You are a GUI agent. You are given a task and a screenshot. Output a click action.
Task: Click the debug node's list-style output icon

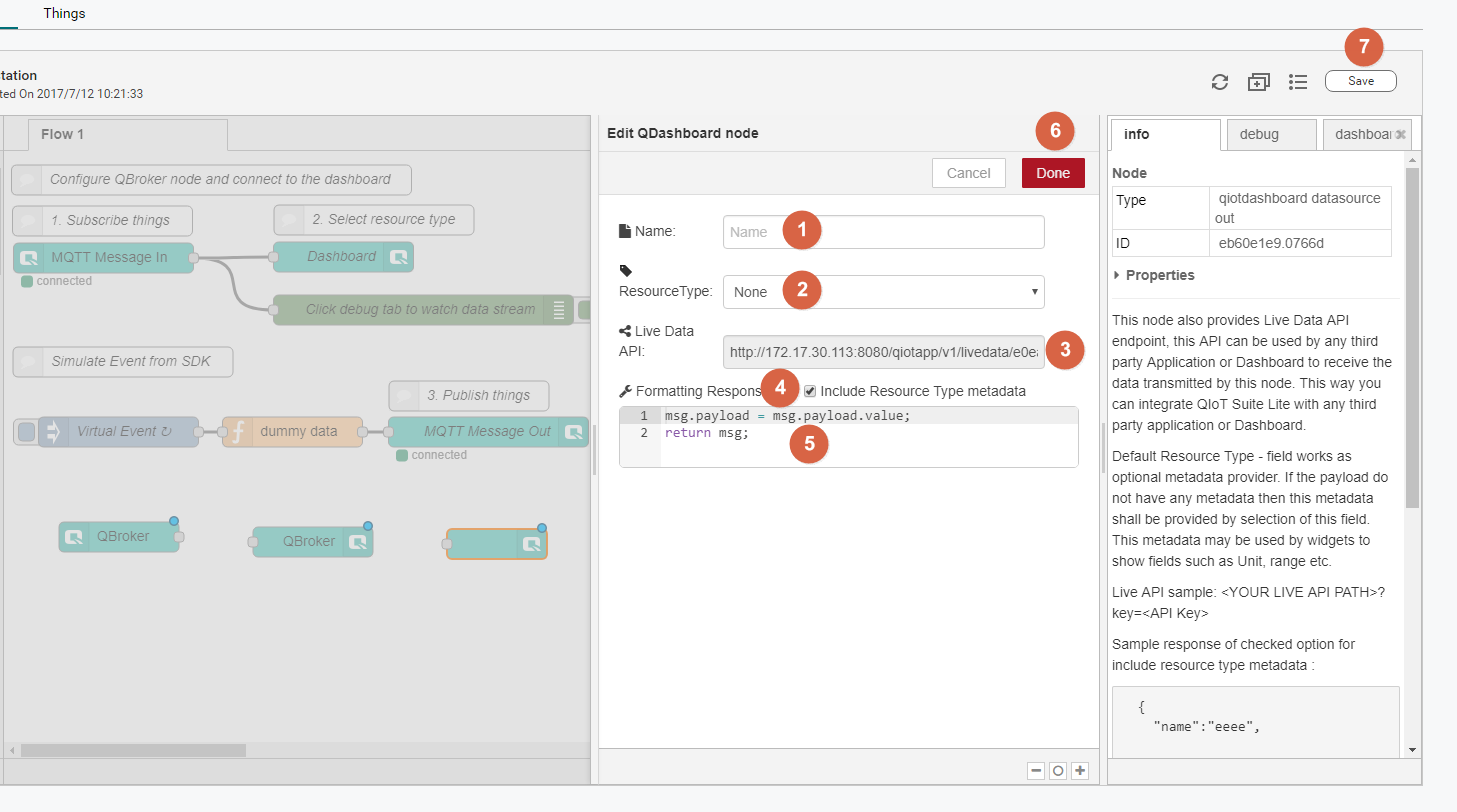[x=559, y=310]
